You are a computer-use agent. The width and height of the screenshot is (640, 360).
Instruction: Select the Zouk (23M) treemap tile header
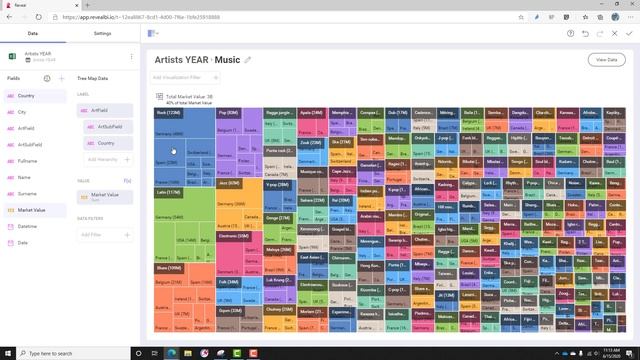312,143
